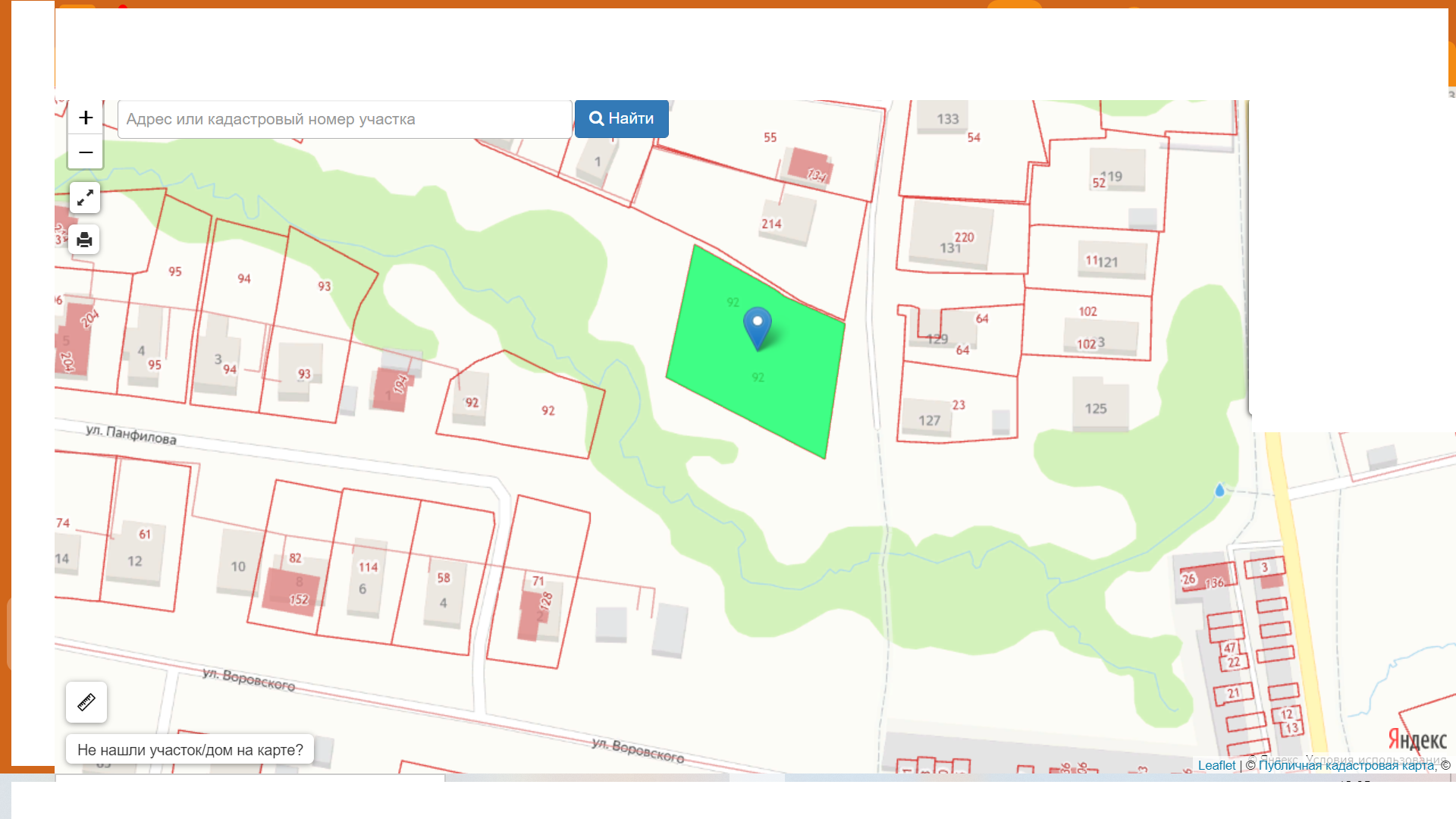The image size is (1456, 819).
Task: Select red building 152 on the map
Action: (x=291, y=591)
